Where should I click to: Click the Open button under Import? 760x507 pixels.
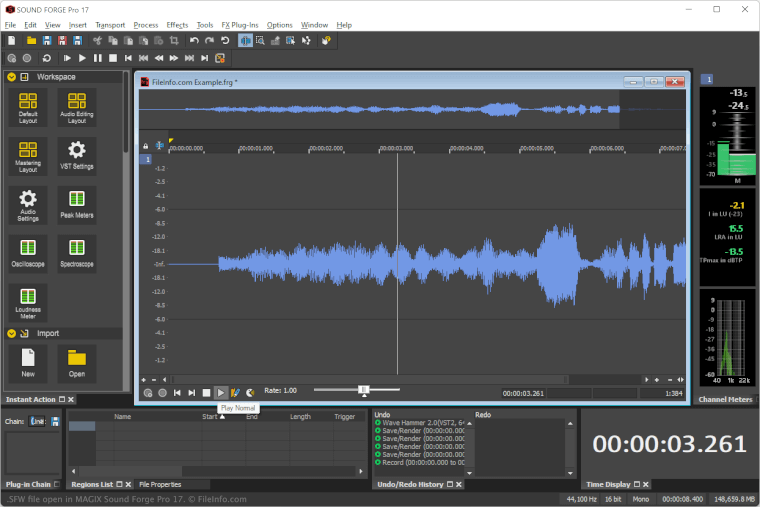[77, 362]
